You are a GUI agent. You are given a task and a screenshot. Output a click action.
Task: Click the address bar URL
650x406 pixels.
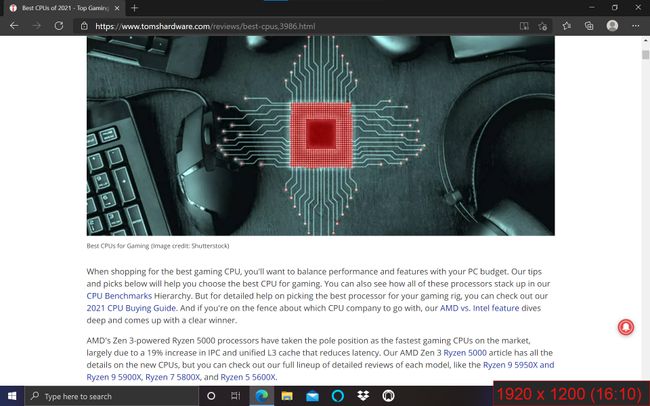pyautogui.click(x=205, y=26)
